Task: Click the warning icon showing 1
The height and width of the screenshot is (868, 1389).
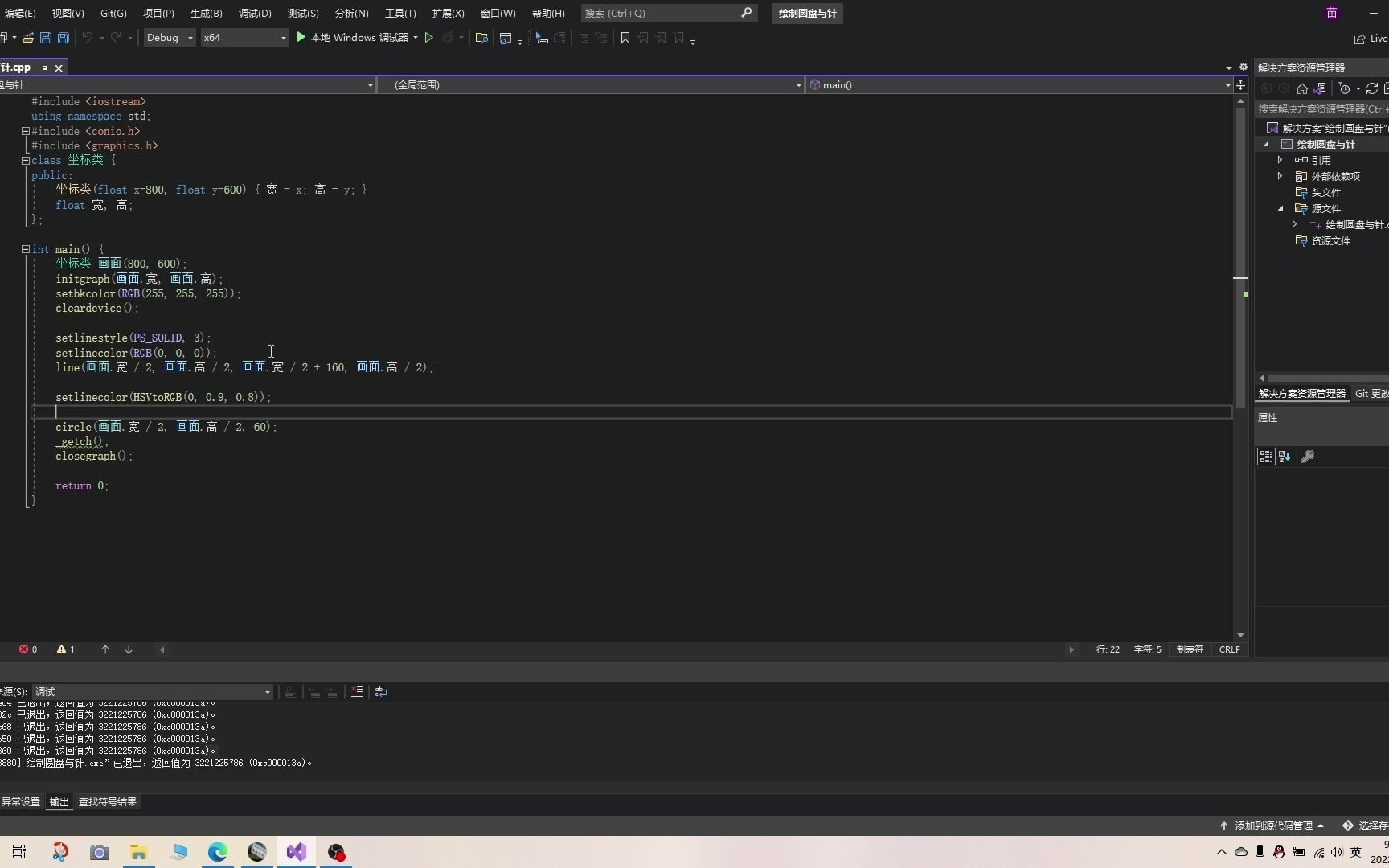Action: pyautogui.click(x=61, y=649)
